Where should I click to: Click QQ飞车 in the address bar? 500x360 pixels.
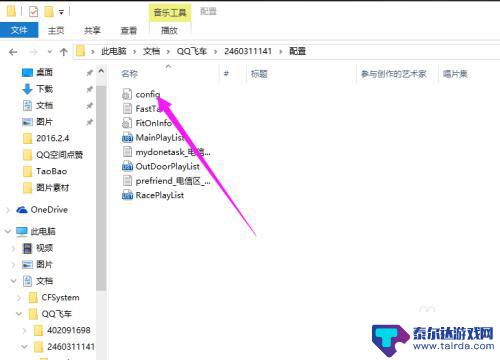pyautogui.click(x=192, y=51)
